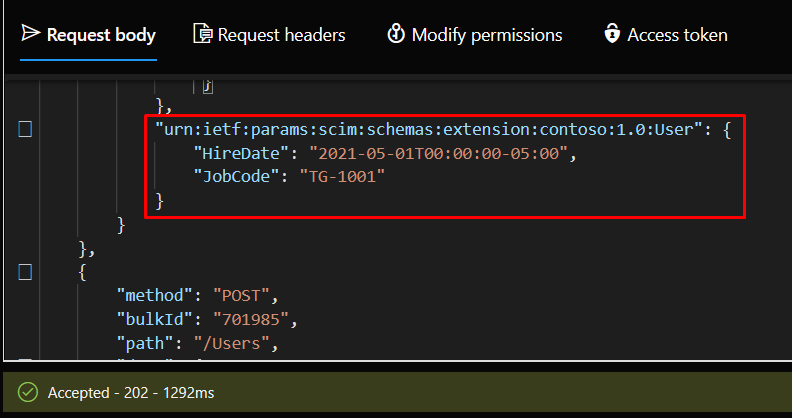The height and width of the screenshot is (418, 792).
Task: Click the green Accepted checkmark icon
Action: tap(28, 393)
